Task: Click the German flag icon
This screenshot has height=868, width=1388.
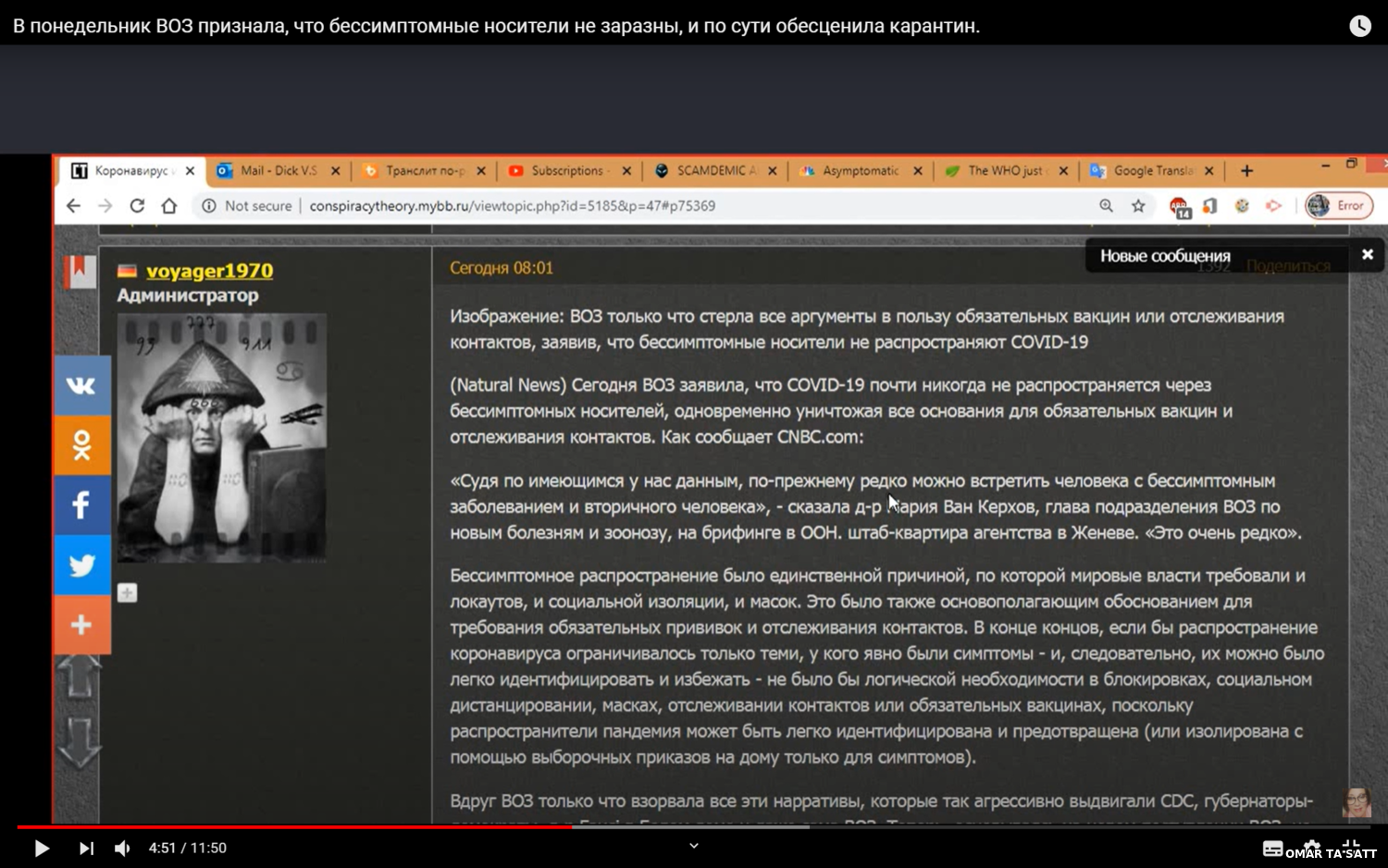Action: [x=127, y=271]
